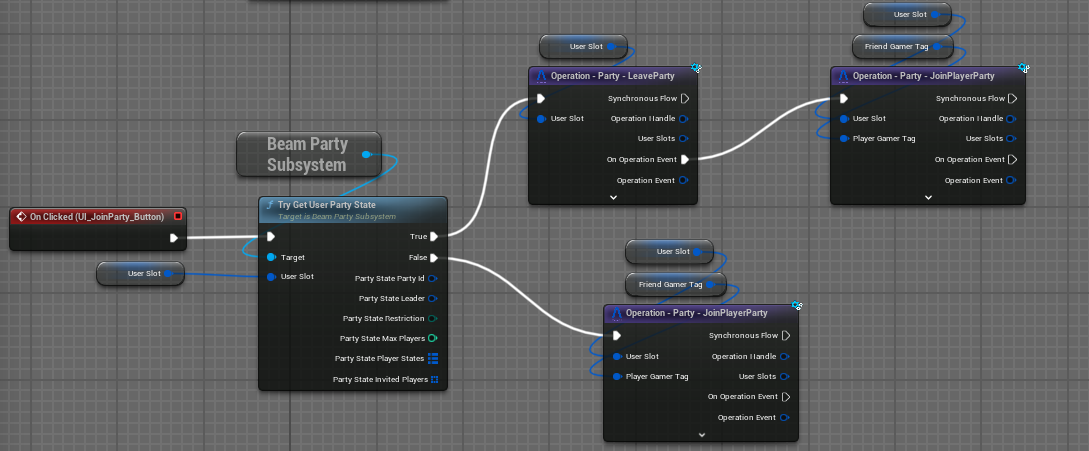Click the green Party State Max Players pin
Viewport: 1089px width, 451px height.
pyautogui.click(x=433, y=338)
